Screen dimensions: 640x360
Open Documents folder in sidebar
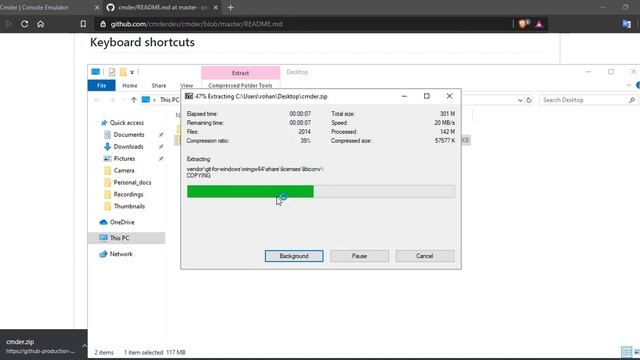click(129, 135)
